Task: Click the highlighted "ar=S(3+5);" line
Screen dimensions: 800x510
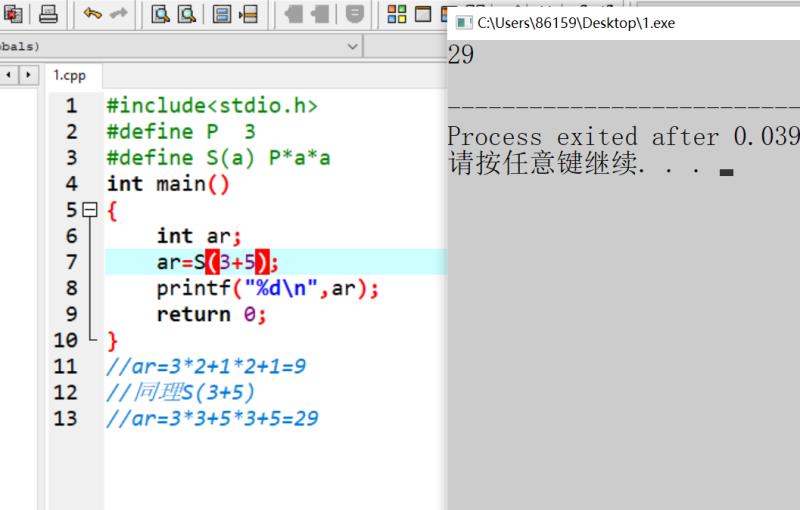Action: click(218, 262)
